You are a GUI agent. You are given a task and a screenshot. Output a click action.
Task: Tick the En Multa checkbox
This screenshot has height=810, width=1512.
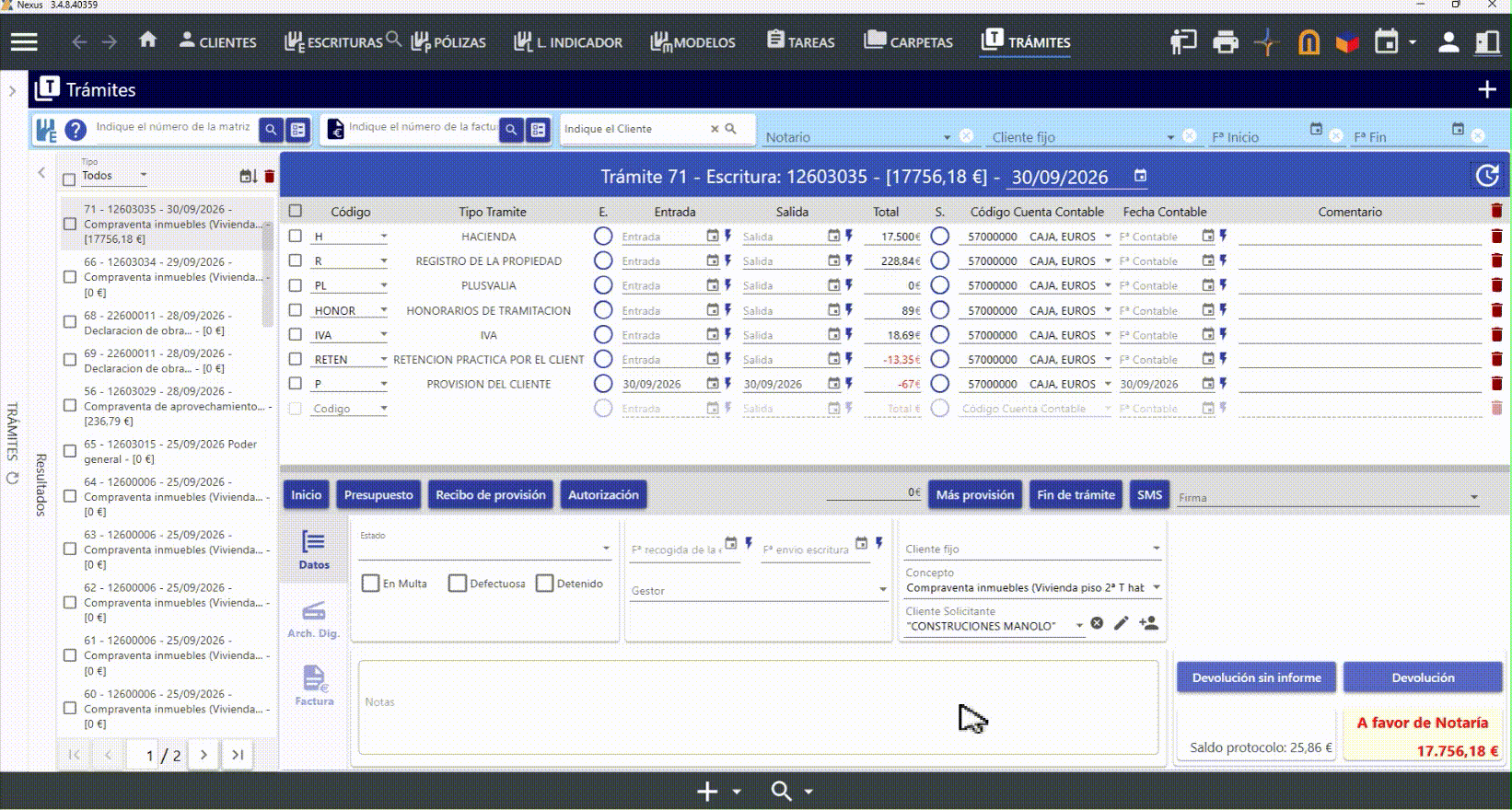[x=371, y=584]
